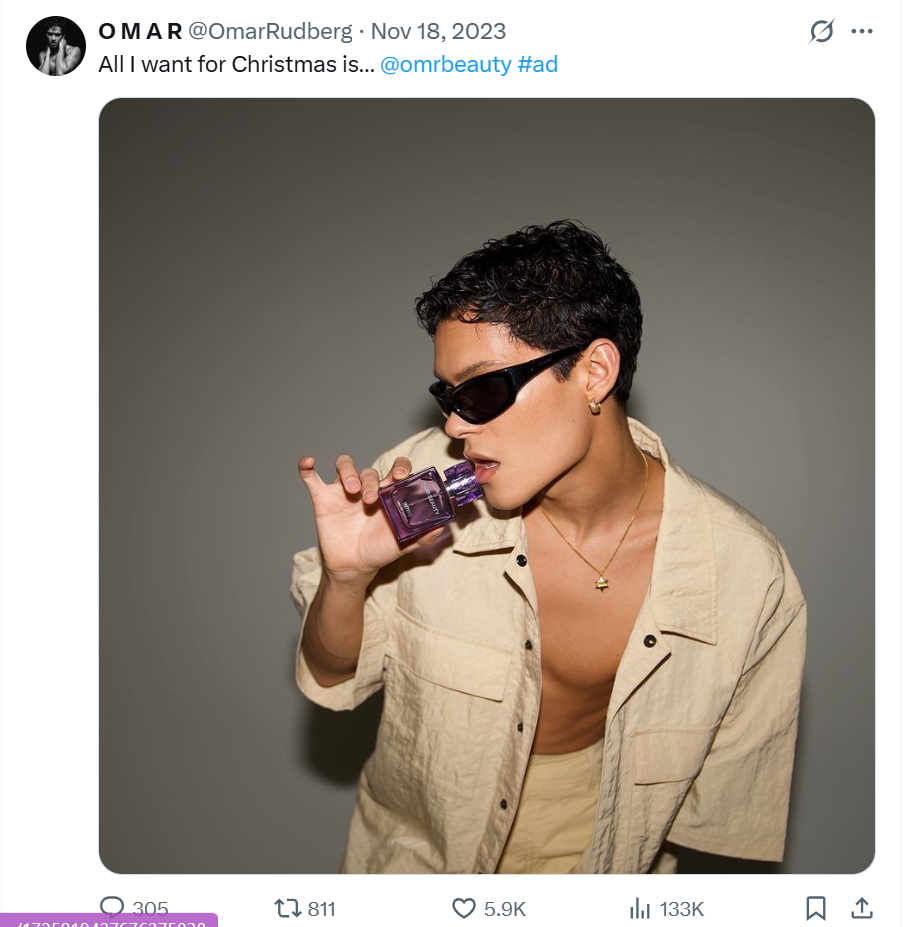Click the 5.9K likes count
905x927 pixels.
(505, 908)
